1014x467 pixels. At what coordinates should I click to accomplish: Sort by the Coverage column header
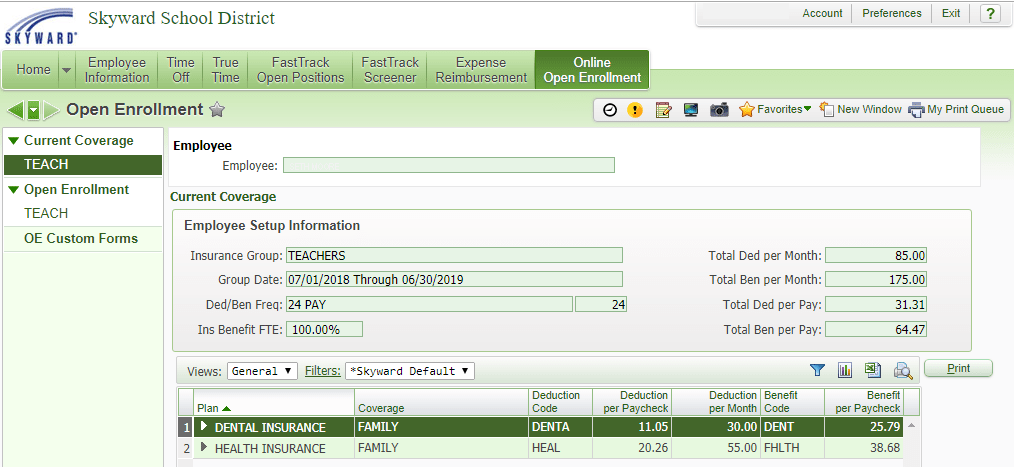pyautogui.click(x=442, y=402)
